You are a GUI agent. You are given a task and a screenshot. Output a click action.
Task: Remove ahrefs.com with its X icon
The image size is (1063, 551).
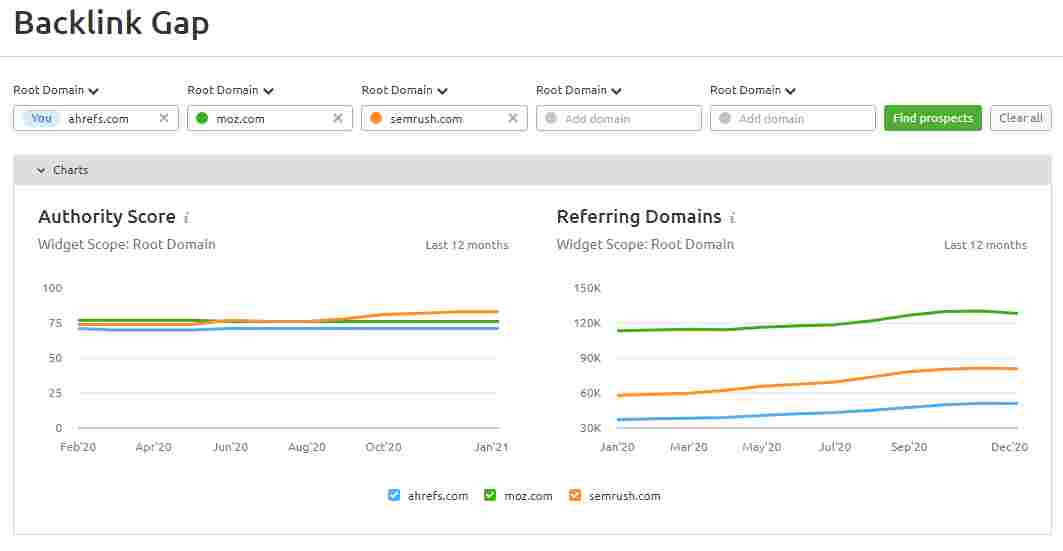[x=164, y=118]
